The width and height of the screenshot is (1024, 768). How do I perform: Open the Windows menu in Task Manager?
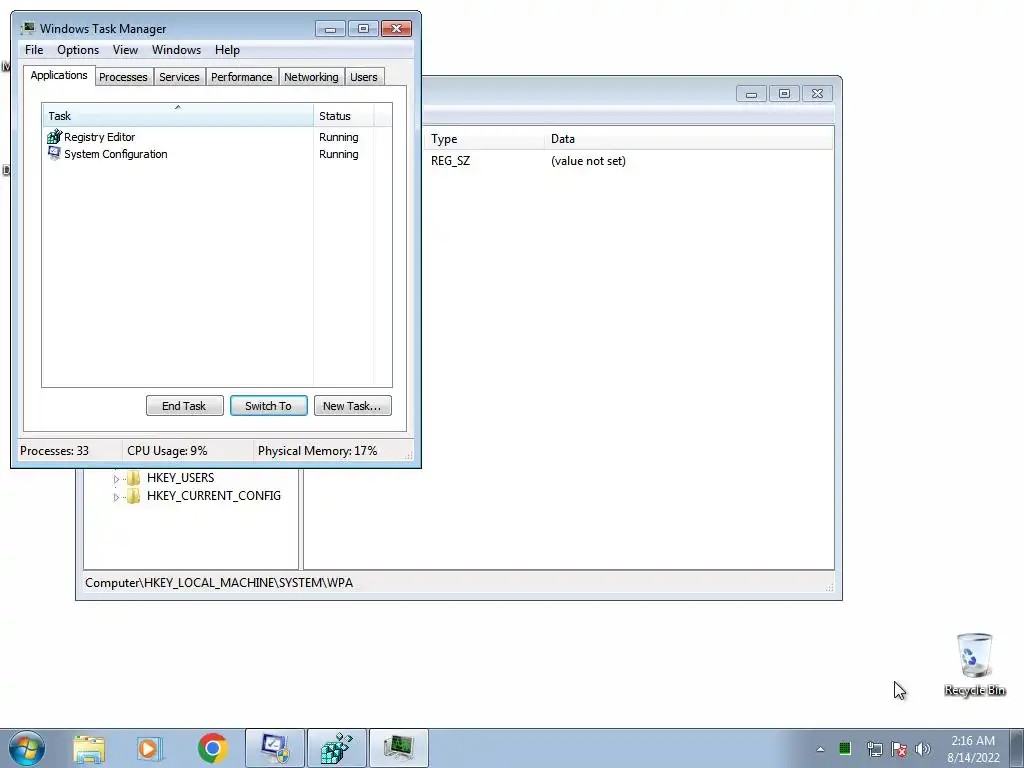[176, 50]
